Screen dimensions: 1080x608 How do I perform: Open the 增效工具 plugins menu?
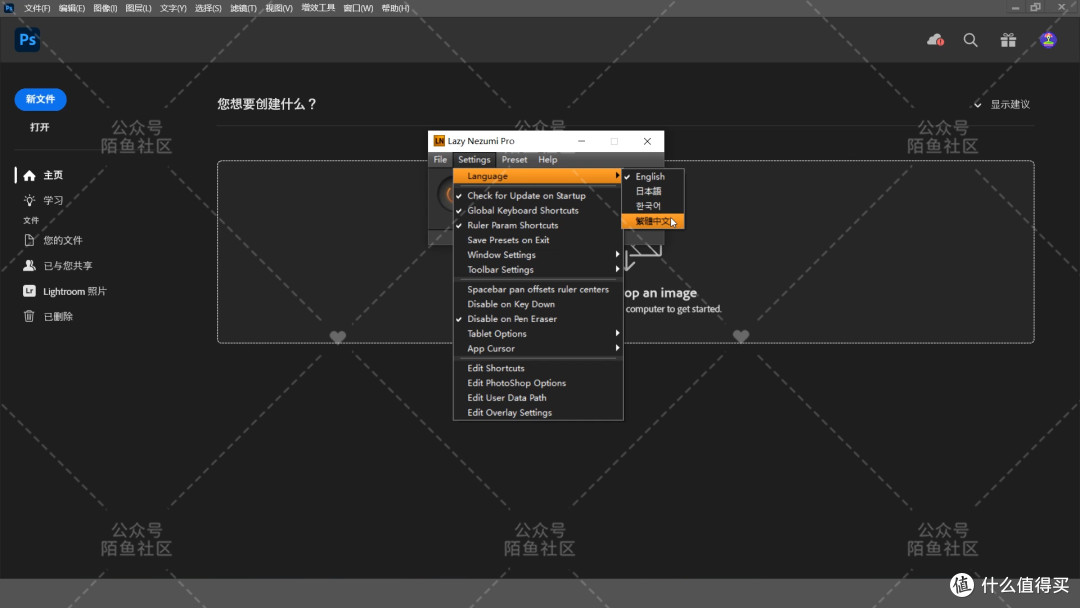pyautogui.click(x=318, y=8)
